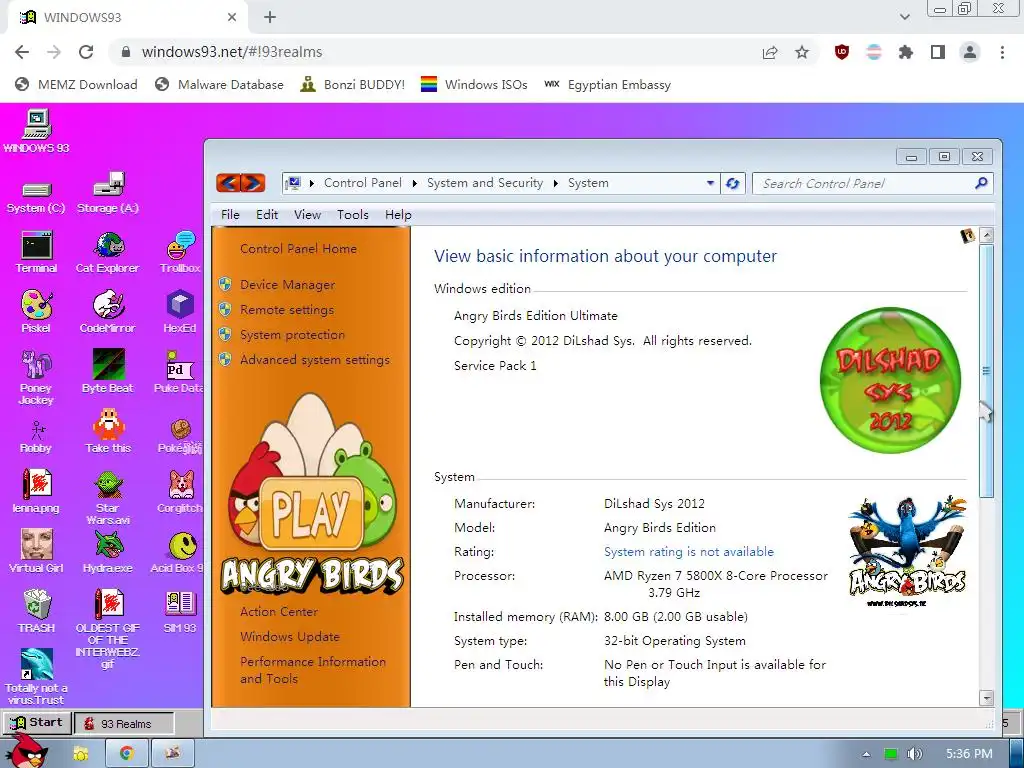This screenshot has width=1024, height=768.
Task: Expand breadcrumb arrow after System and Security
Action: point(556,184)
